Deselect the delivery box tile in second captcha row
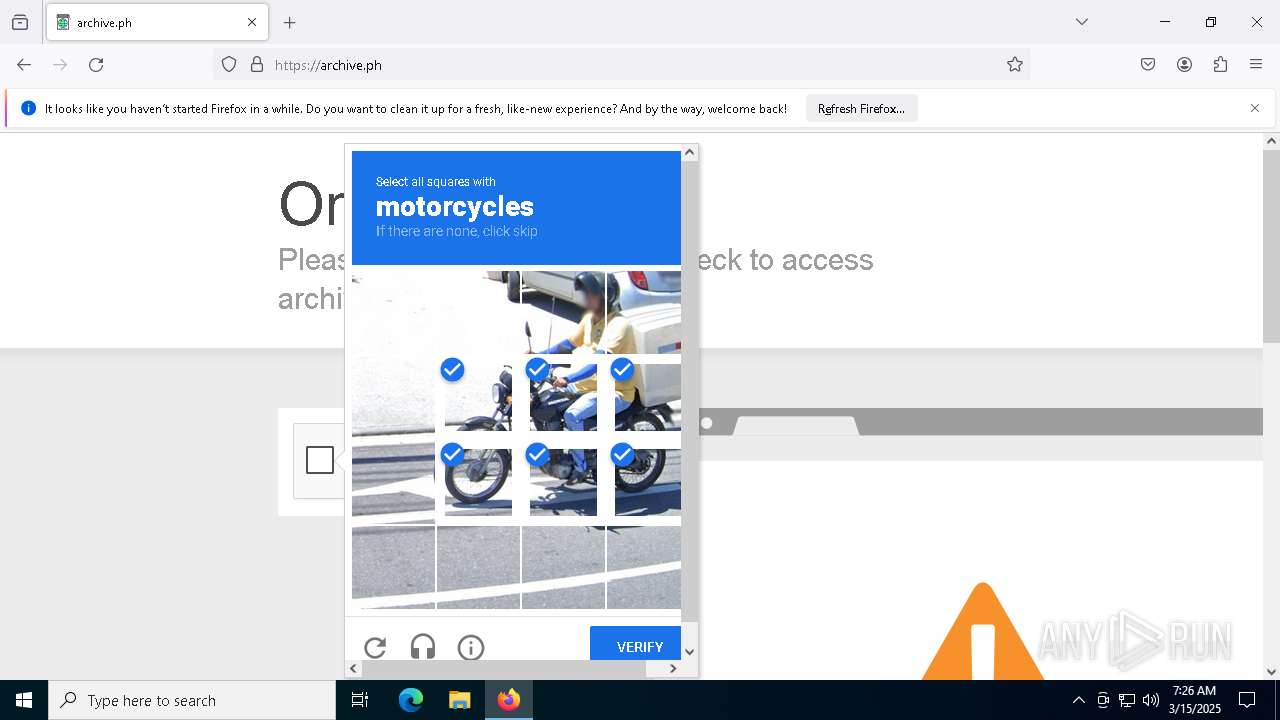Viewport: 1280px width, 720px height. point(648,397)
